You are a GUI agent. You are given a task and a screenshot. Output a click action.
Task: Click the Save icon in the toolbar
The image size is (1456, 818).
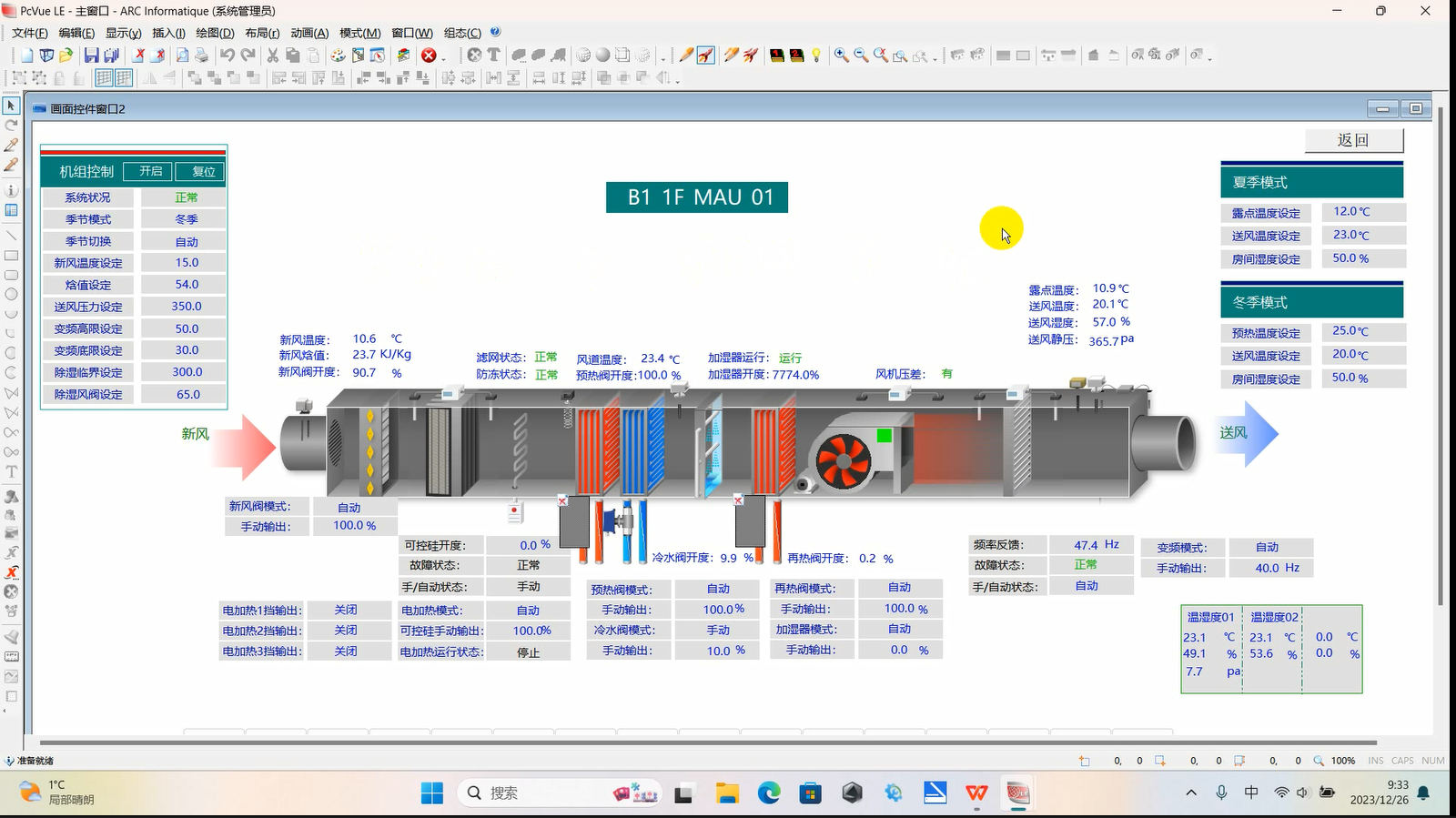point(91,56)
